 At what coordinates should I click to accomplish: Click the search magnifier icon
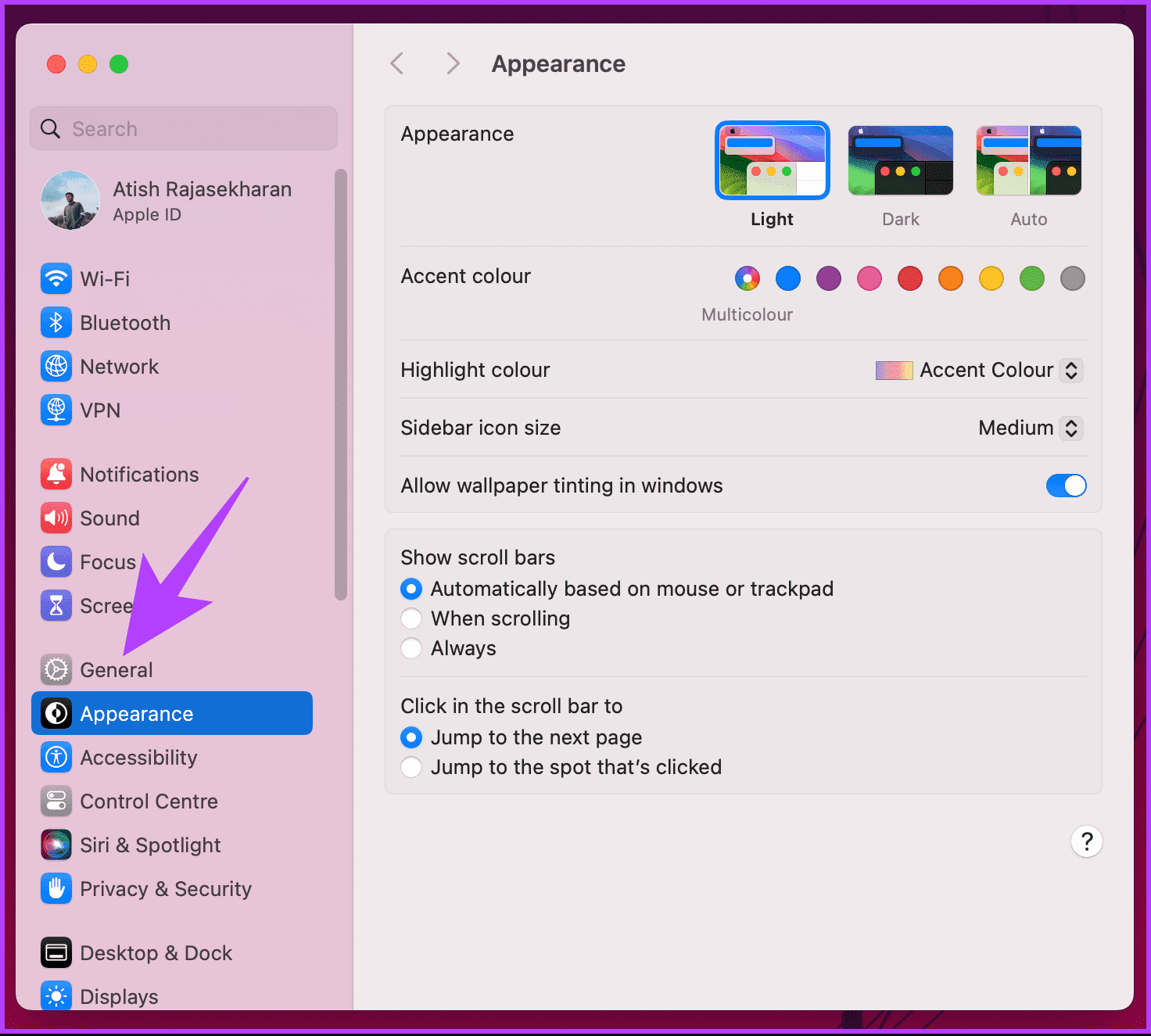coord(50,128)
